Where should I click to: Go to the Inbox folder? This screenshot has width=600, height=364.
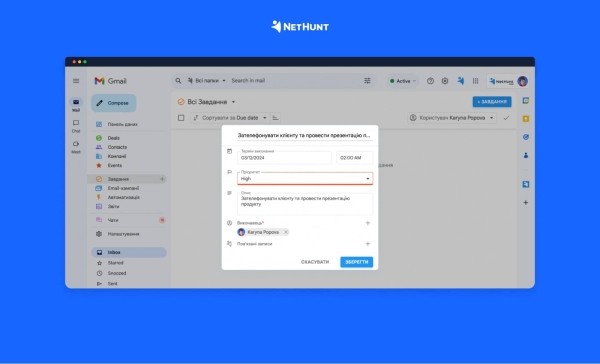129,252
